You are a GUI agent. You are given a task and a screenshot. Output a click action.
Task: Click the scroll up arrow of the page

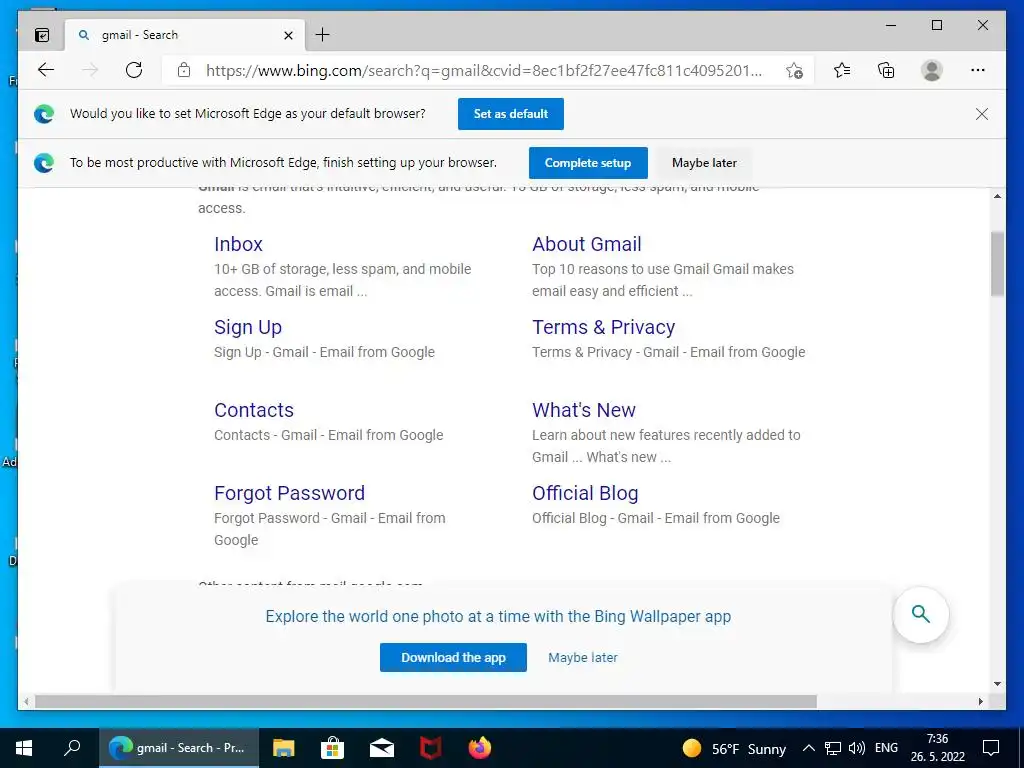[997, 197]
